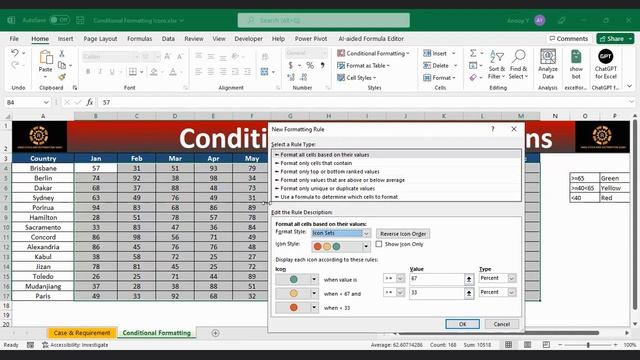Open Sort & Filter tool

click(x=497, y=64)
